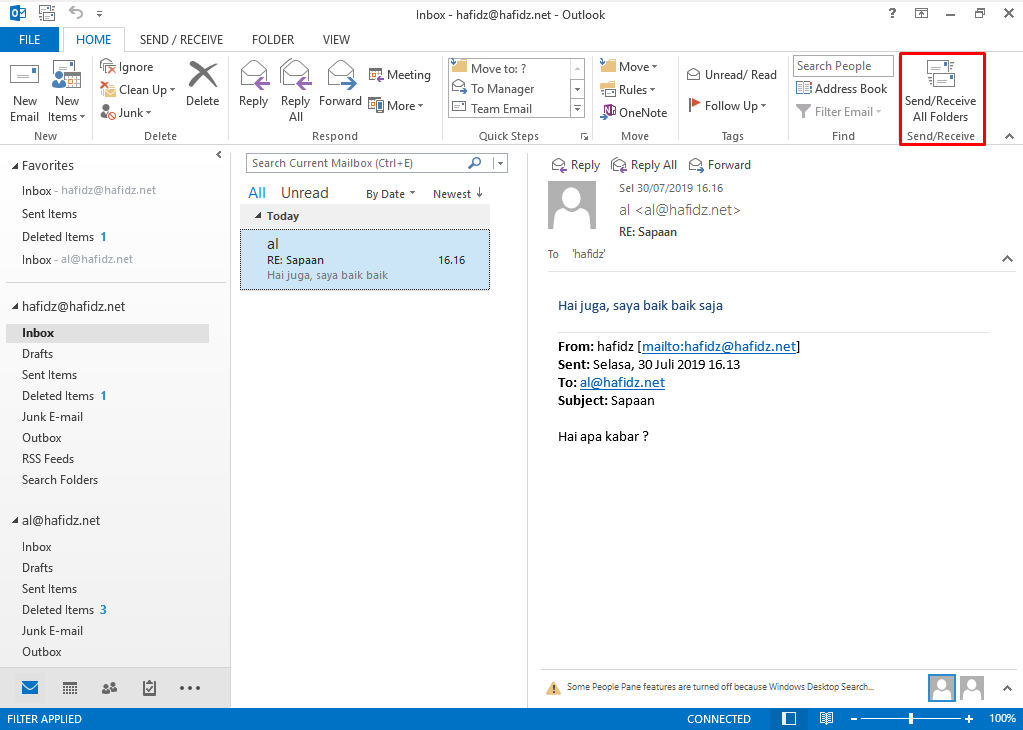The width and height of the screenshot is (1023, 730).
Task: Switch to the FOLDER tab
Action: 273,40
